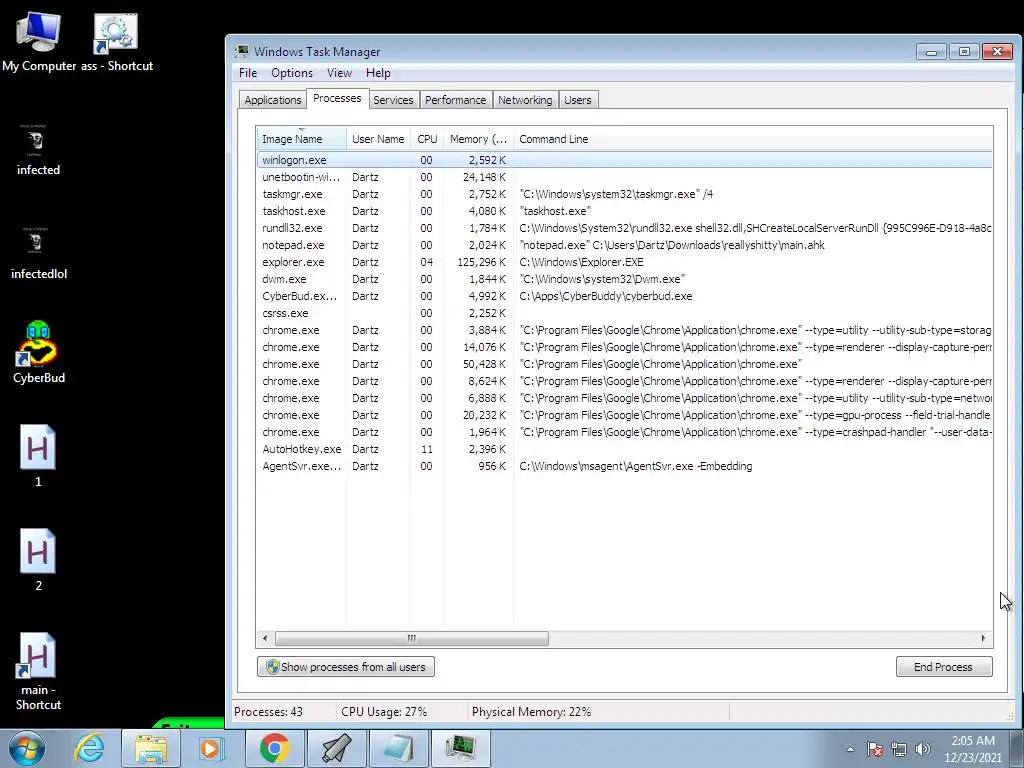Viewport: 1024px width, 768px height.
Task: Sort by Image Name column header
Action: pyautogui.click(x=301, y=139)
